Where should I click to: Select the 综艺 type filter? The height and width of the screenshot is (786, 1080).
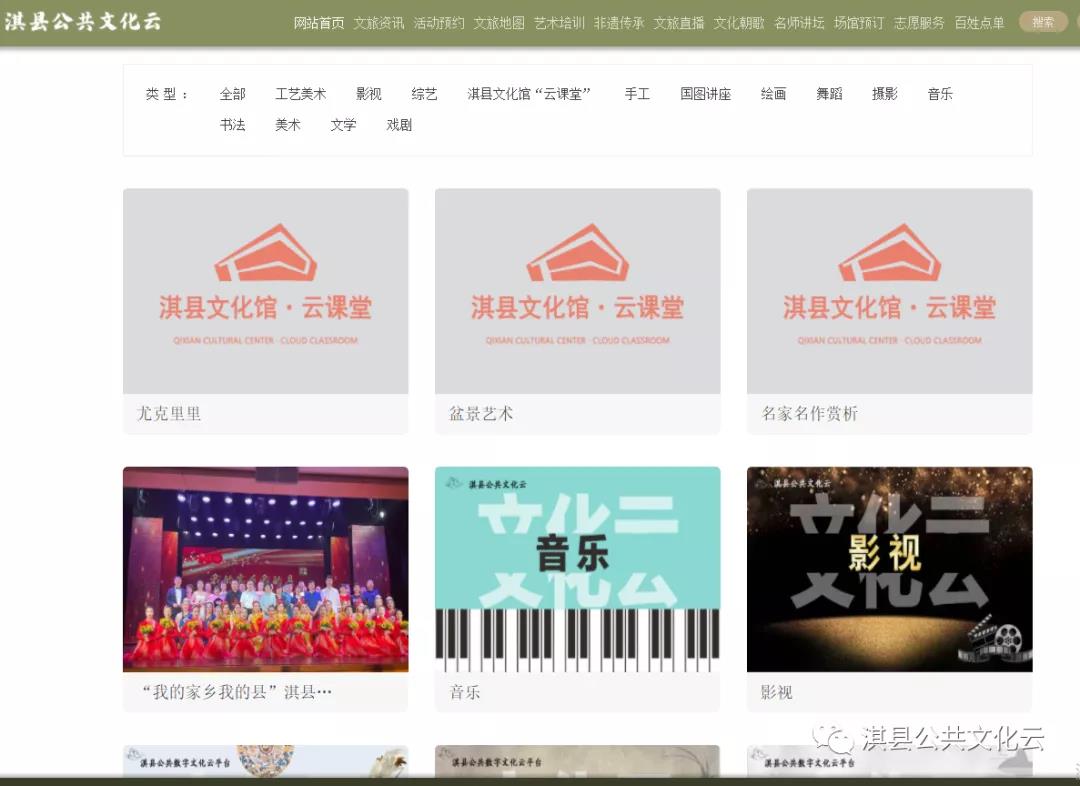pyautogui.click(x=424, y=94)
